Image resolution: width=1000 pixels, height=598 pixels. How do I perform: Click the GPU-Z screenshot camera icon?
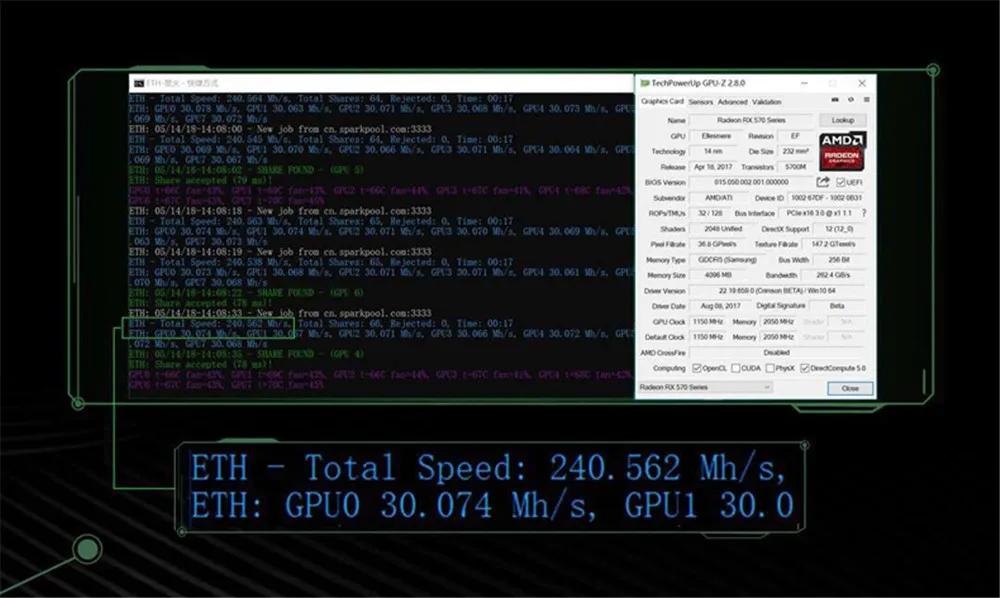[x=835, y=100]
